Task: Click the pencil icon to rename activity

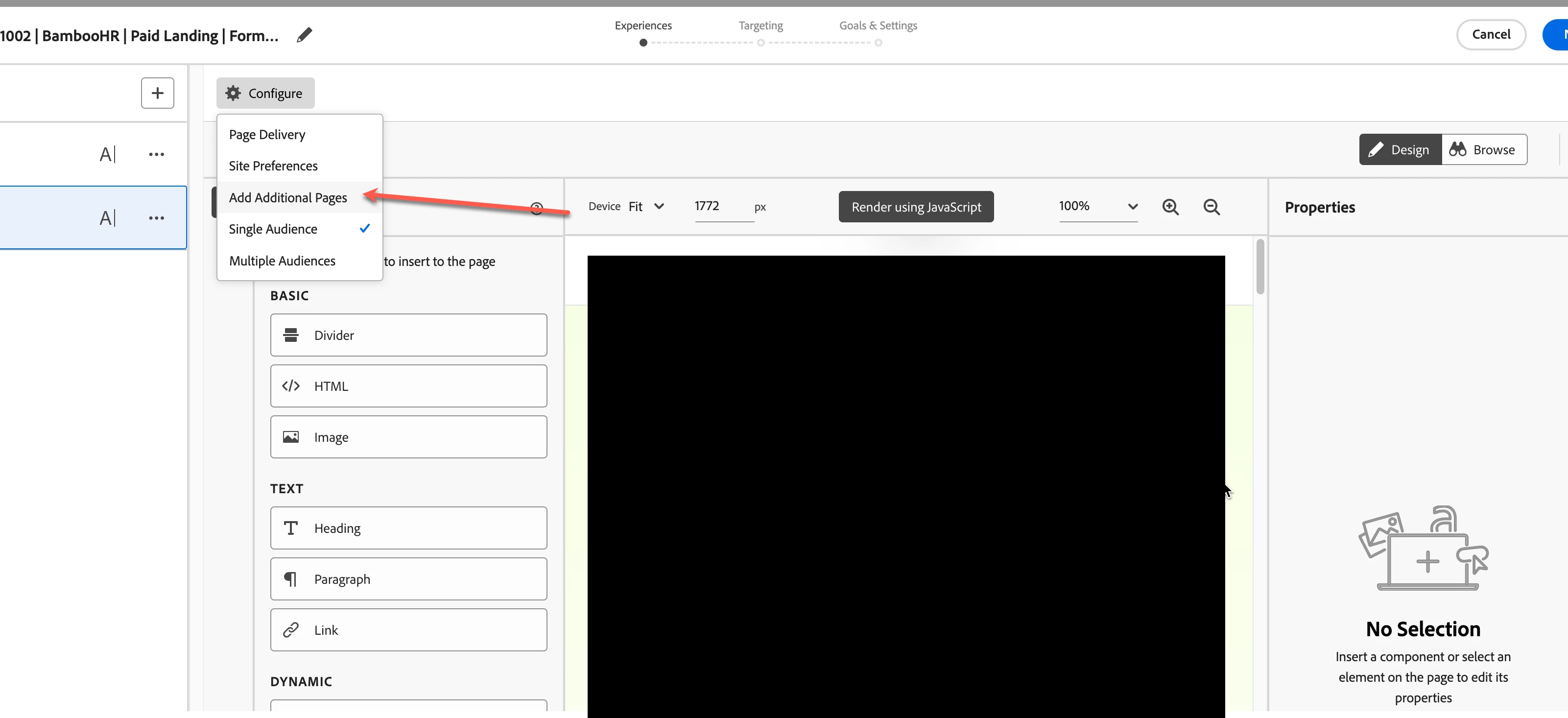Action: click(305, 35)
